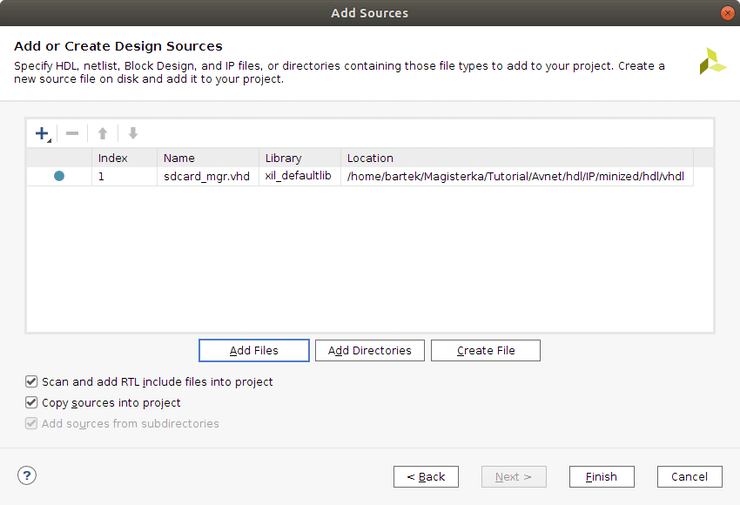Click the Xilinx logo in the header

click(x=712, y=60)
